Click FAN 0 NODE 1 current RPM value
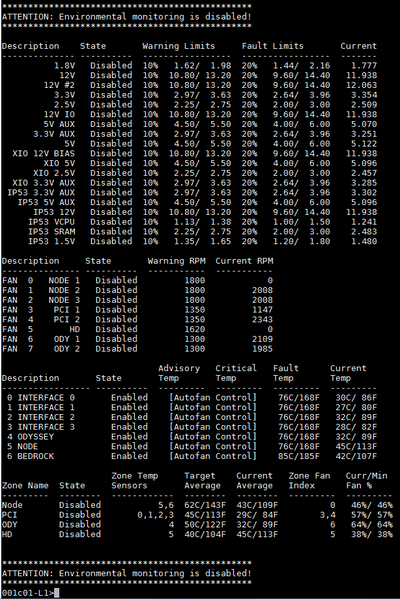The width and height of the screenshot is (400, 599). pos(270,280)
